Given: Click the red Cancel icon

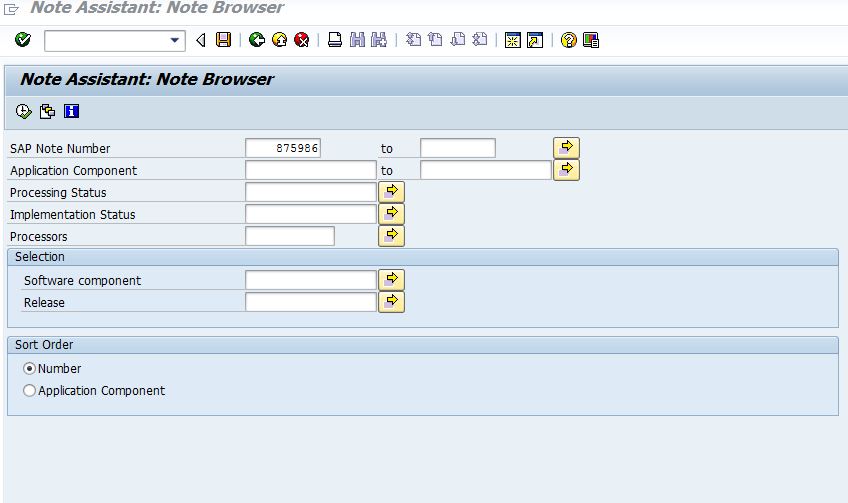Looking at the screenshot, I should (x=301, y=40).
